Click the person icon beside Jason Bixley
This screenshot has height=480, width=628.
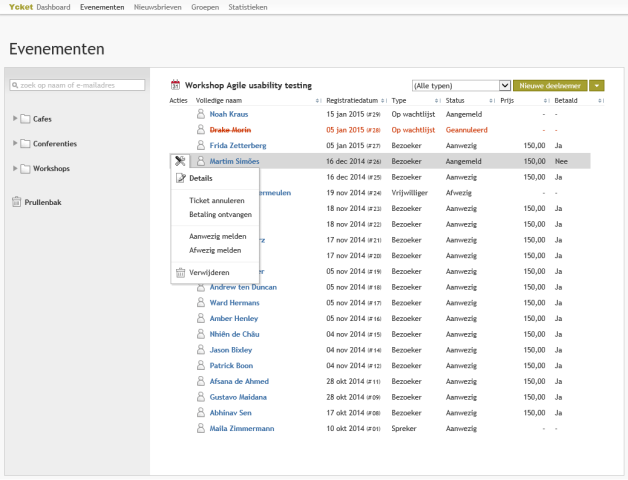[201, 350]
